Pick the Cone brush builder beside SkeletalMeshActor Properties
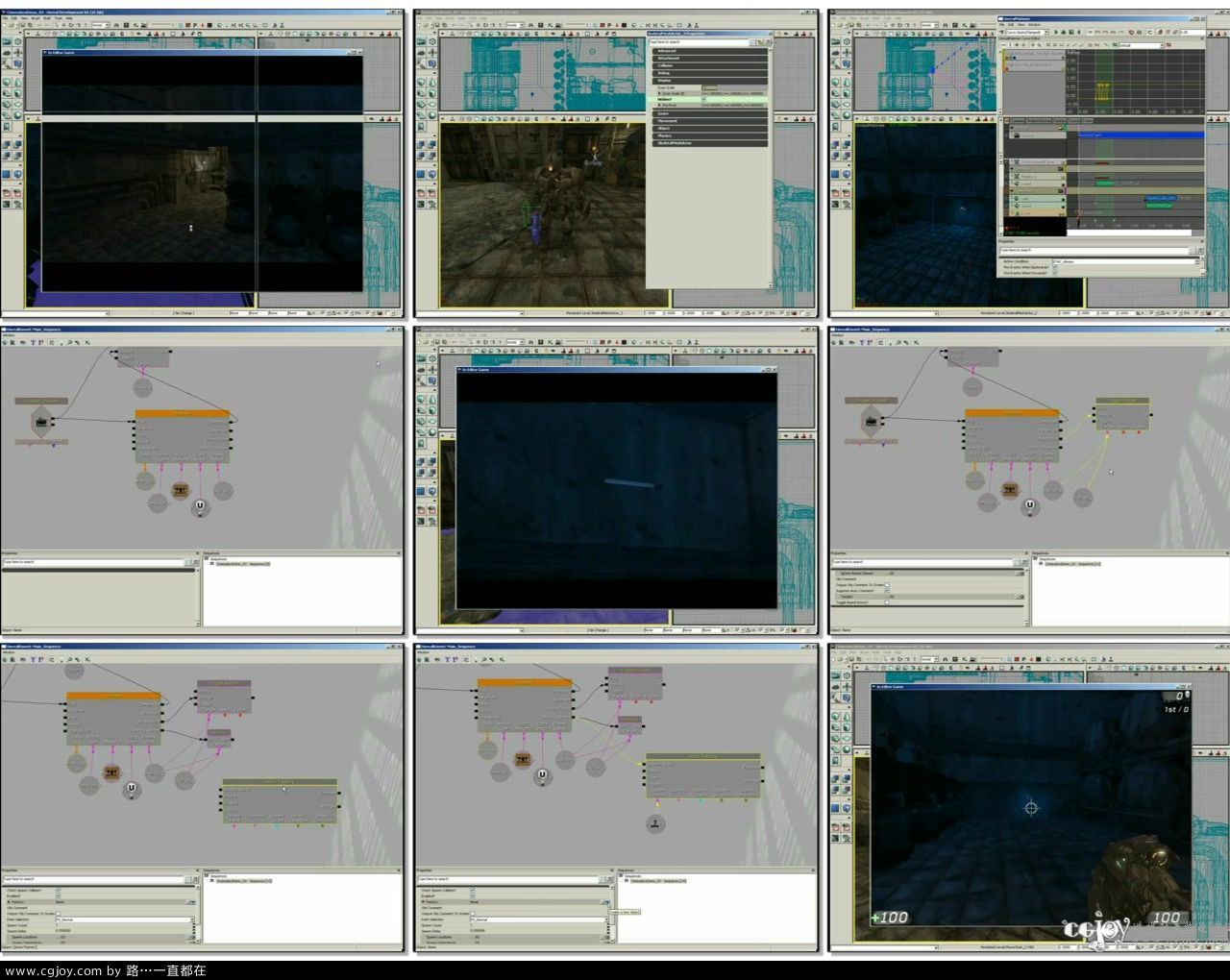The width and height of the screenshot is (1230, 980). pos(432,82)
